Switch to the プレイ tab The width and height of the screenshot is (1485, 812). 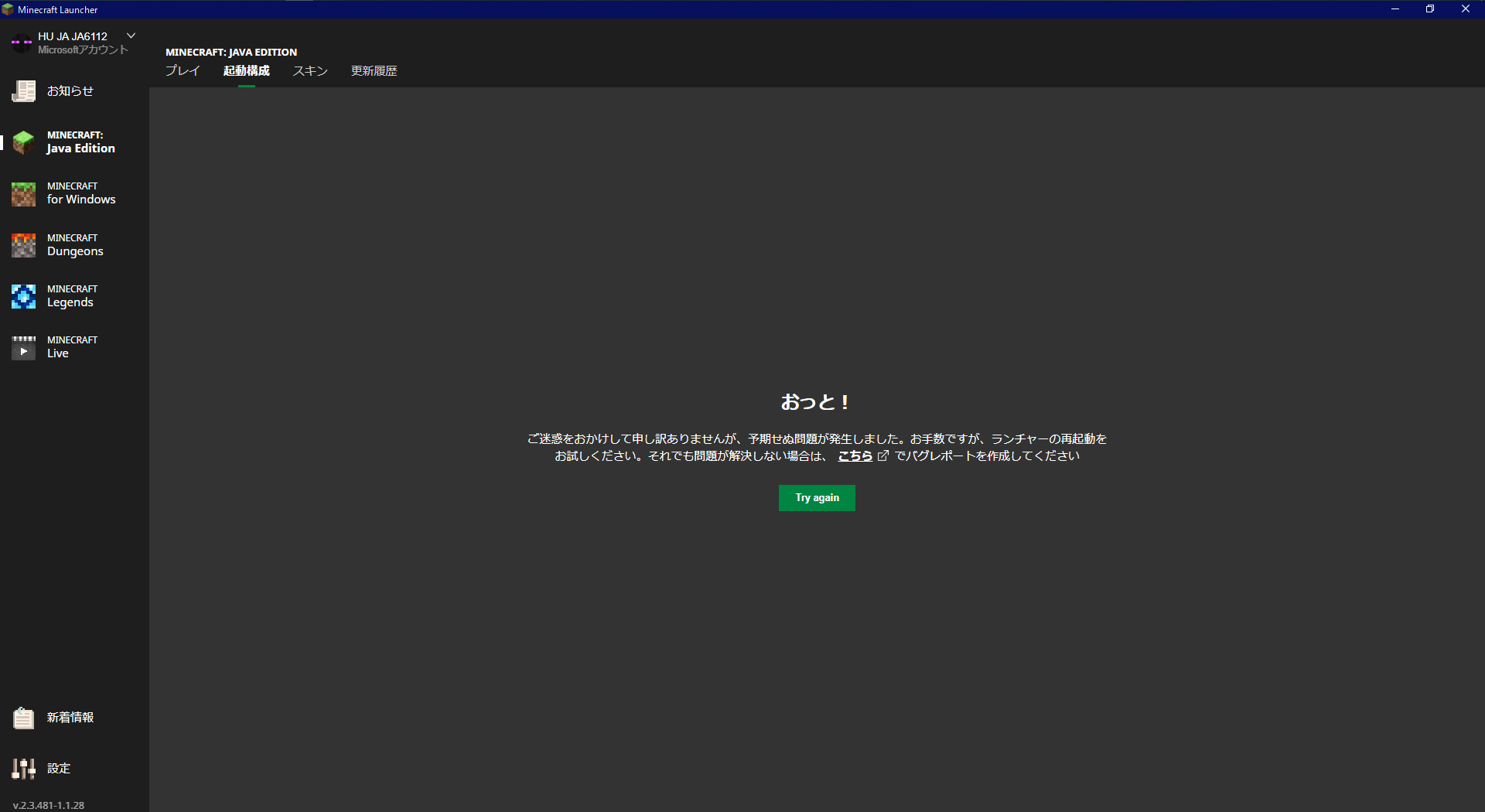(183, 71)
